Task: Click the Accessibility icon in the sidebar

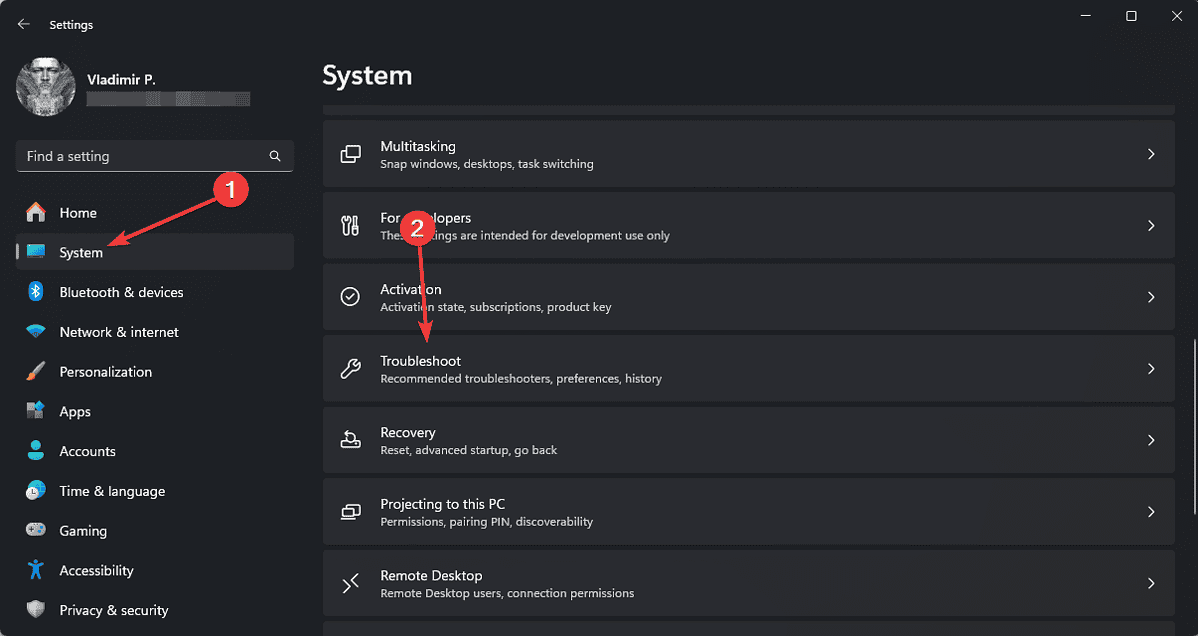Action: 37,570
